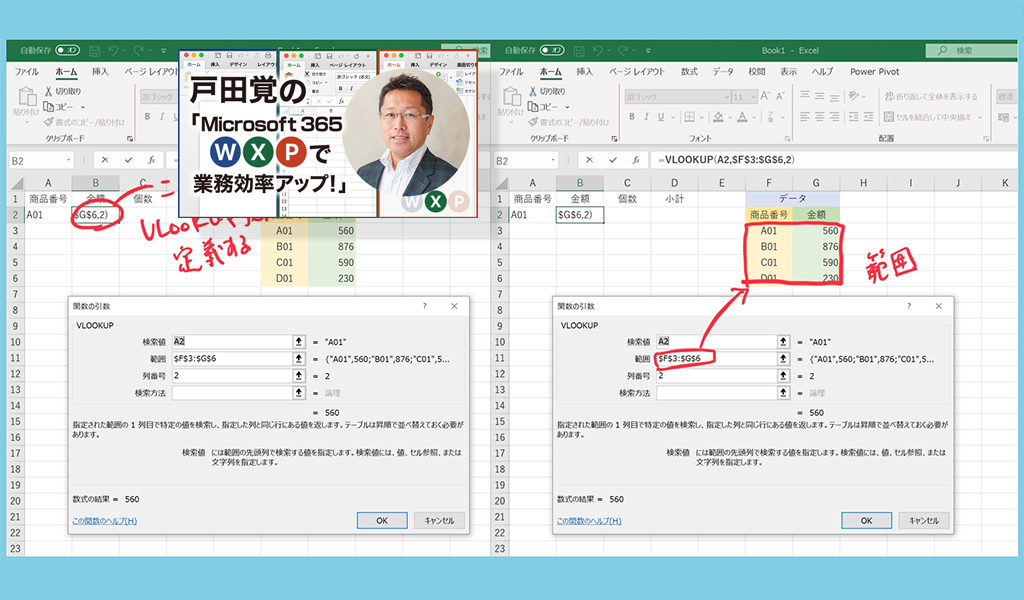
Task: Collapse dialog button beside 列番号 in left dialog
Action: [x=298, y=375]
